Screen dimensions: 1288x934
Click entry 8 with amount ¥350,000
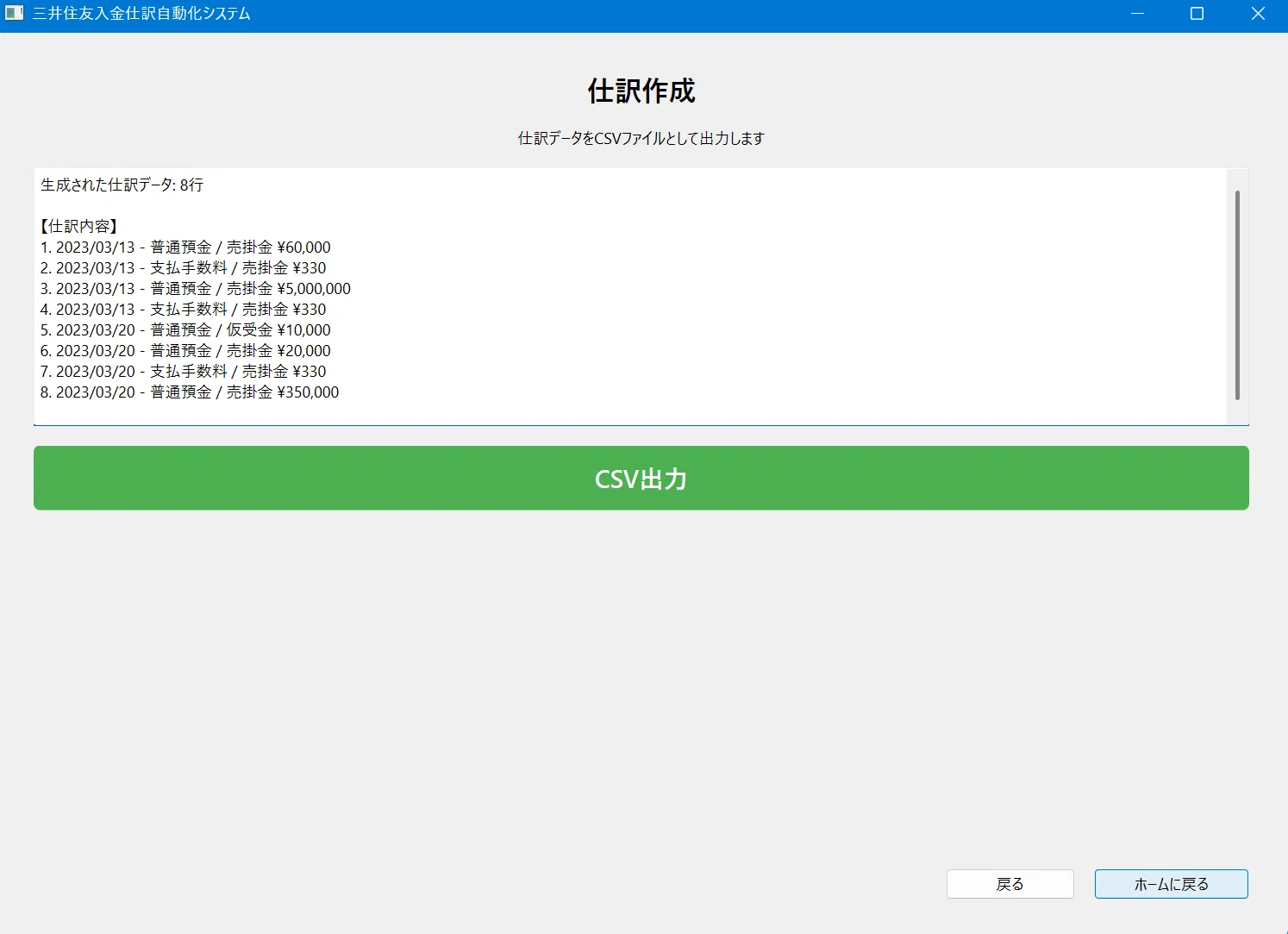coord(190,392)
